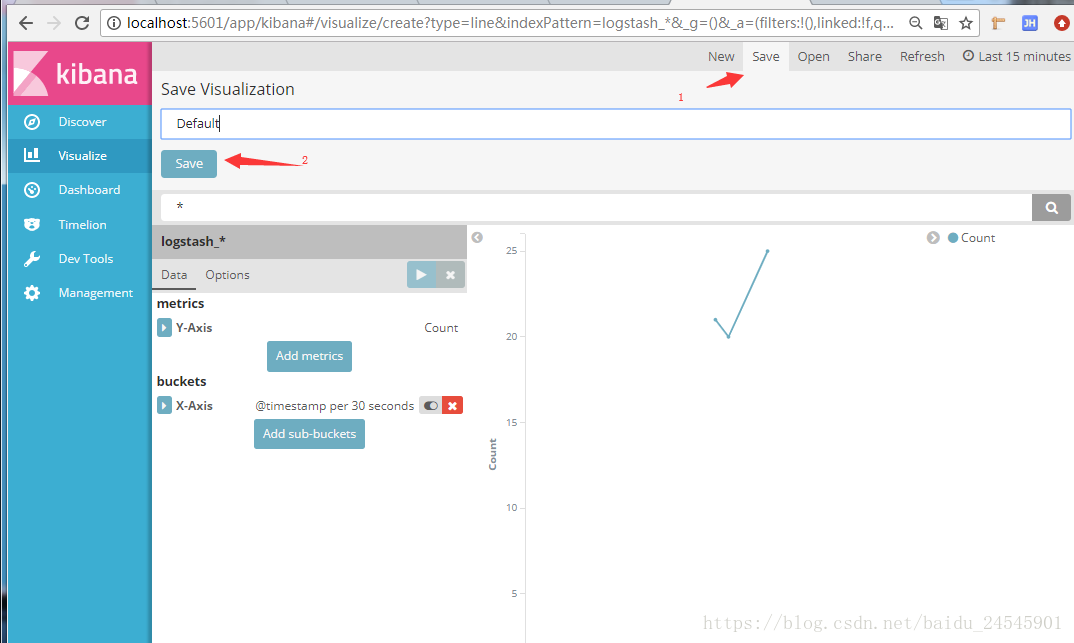Click the @timestamp per 30 seconds text
Viewport: 1074px width, 643px height.
click(x=334, y=405)
